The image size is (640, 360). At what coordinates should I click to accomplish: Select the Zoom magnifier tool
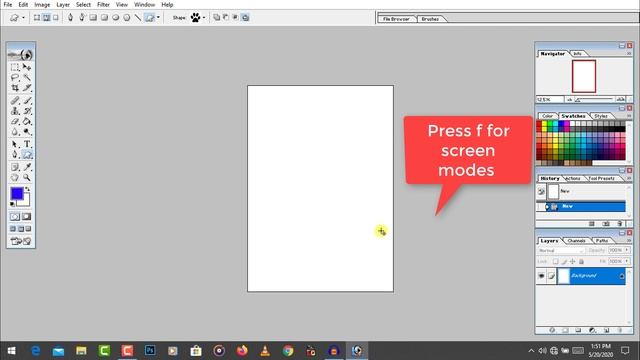(x=27, y=178)
